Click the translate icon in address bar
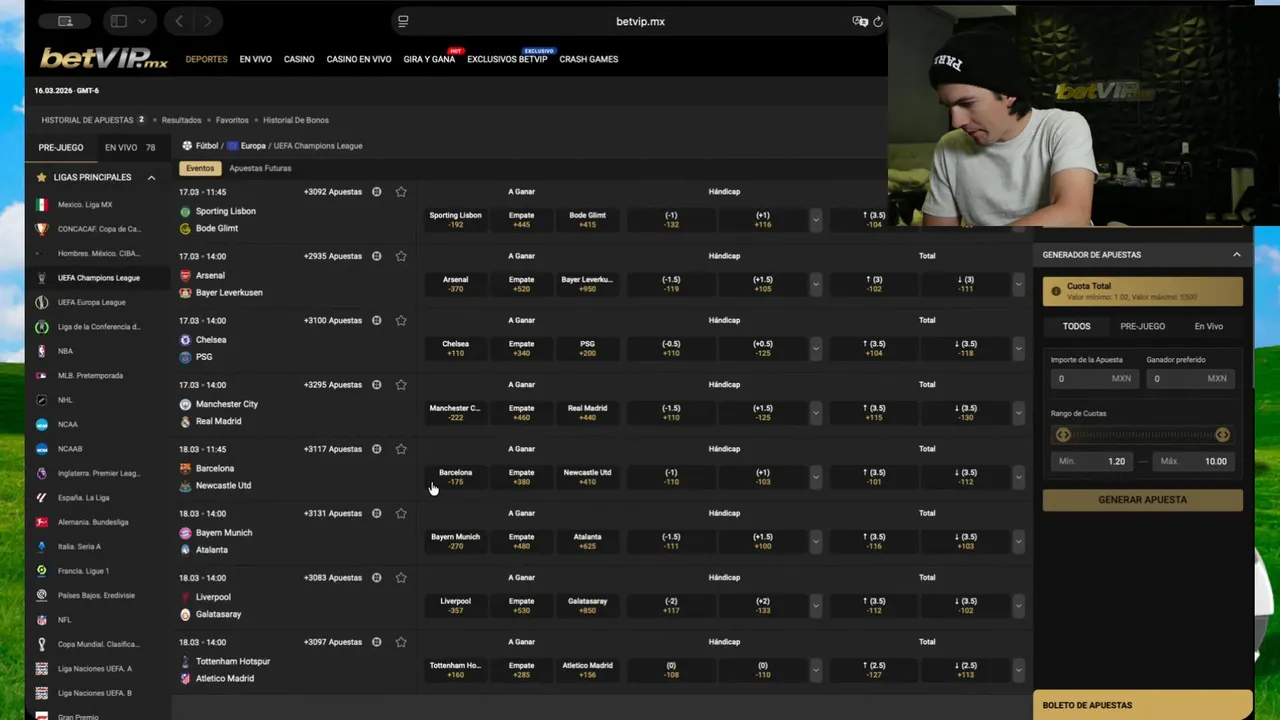The image size is (1280, 720). [859, 21]
